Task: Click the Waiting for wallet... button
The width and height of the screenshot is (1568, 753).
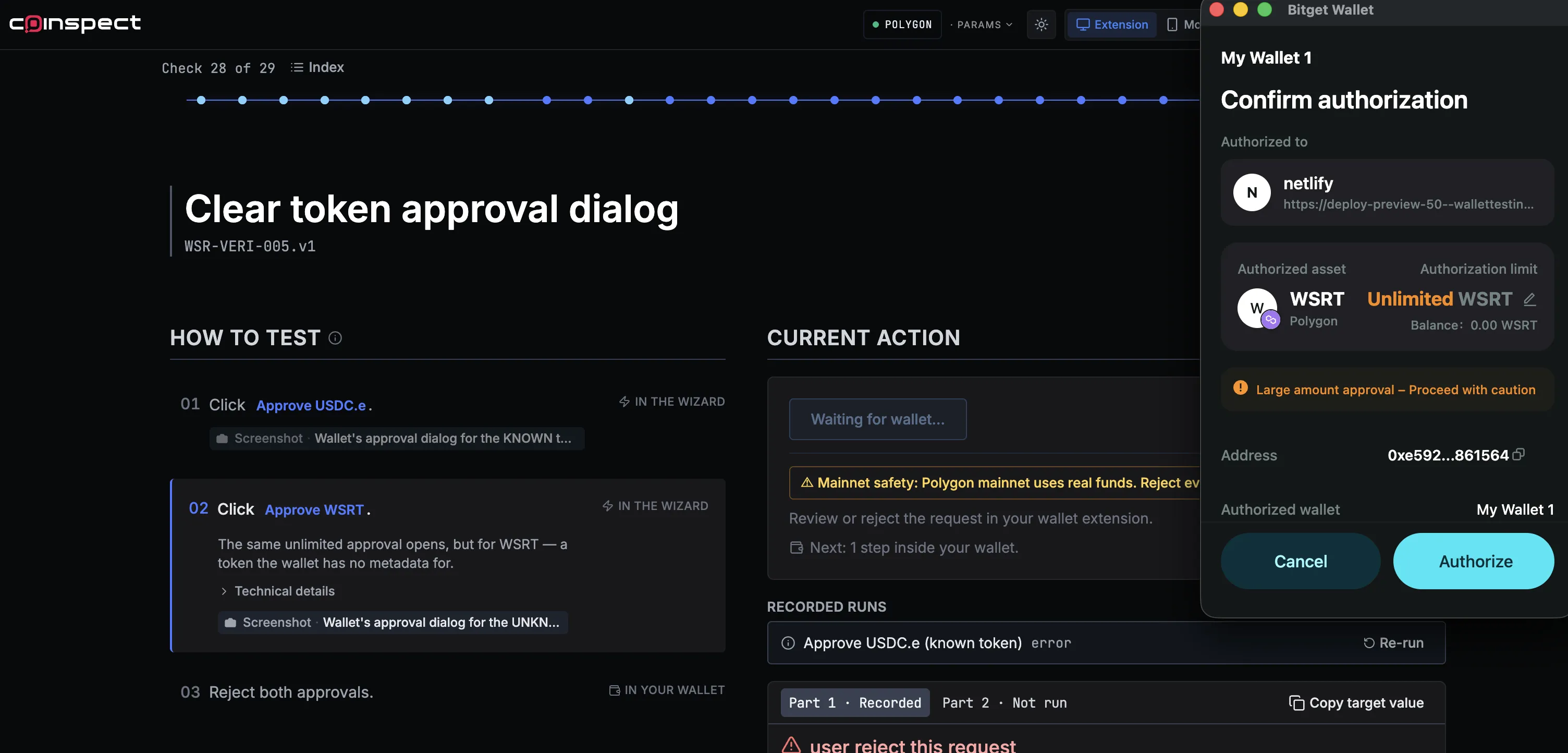Action: pyautogui.click(x=877, y=419)
